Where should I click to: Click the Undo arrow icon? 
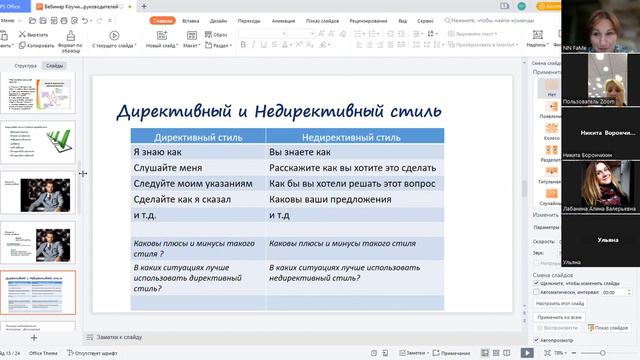click(85, 20)
